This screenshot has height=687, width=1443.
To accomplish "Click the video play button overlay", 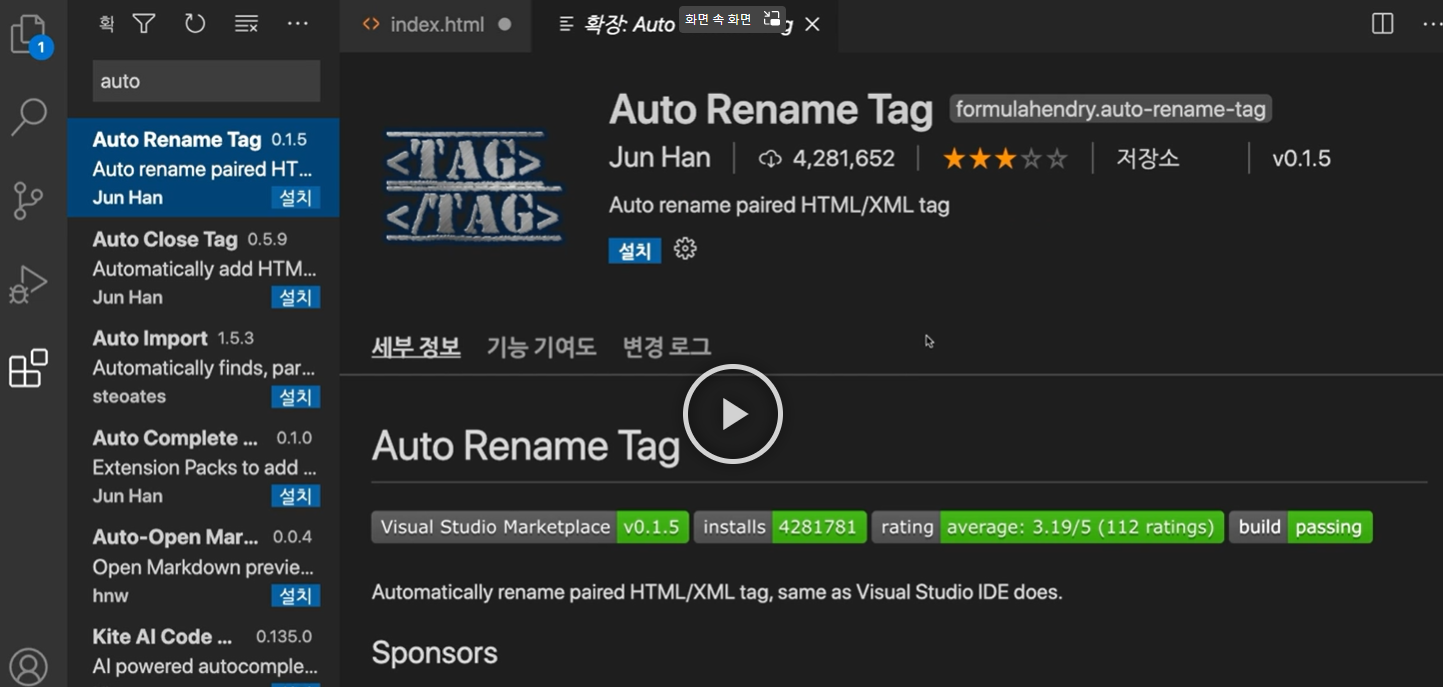I will point(733,414).
